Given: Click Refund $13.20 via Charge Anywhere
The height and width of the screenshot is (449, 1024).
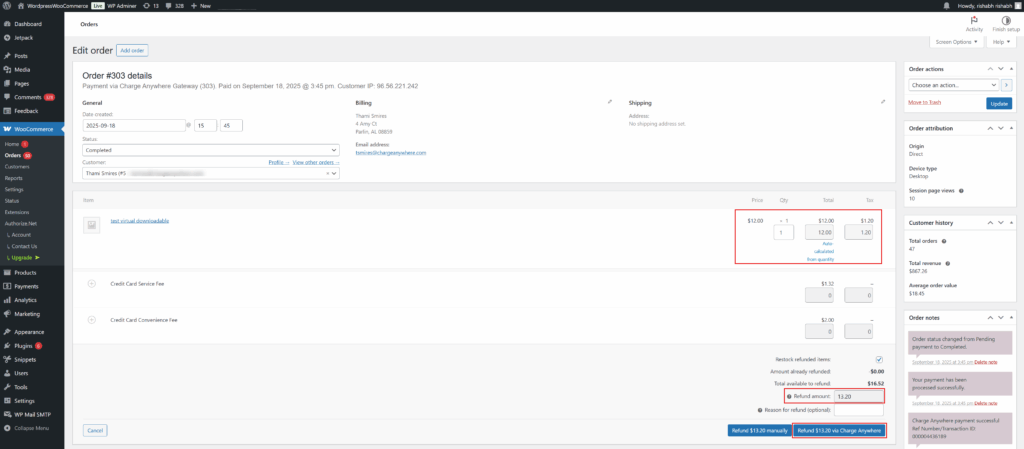Looking at the screenshot, I should pos(839,430).
